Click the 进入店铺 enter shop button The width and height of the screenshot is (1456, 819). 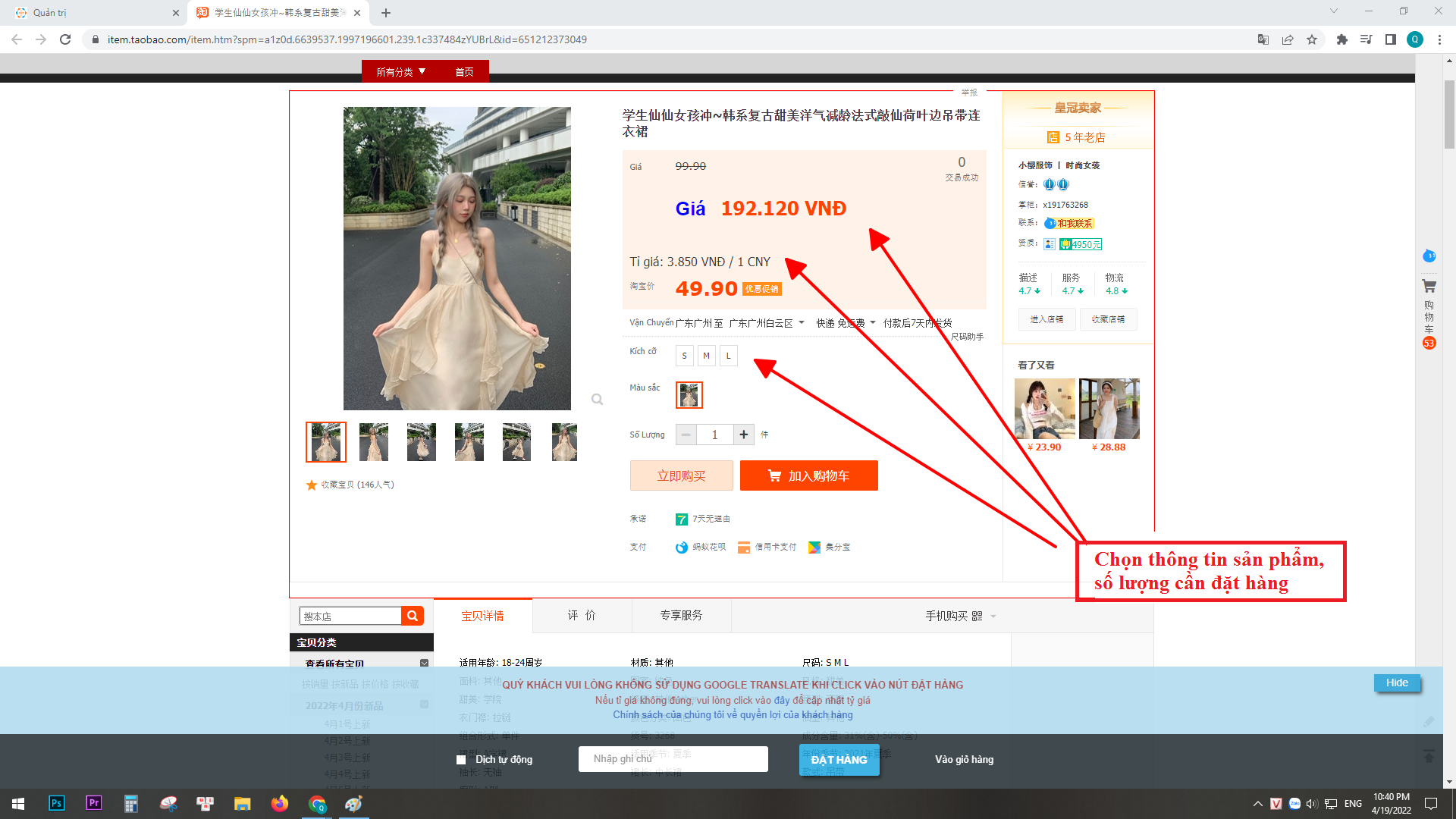pos(1046,319)
